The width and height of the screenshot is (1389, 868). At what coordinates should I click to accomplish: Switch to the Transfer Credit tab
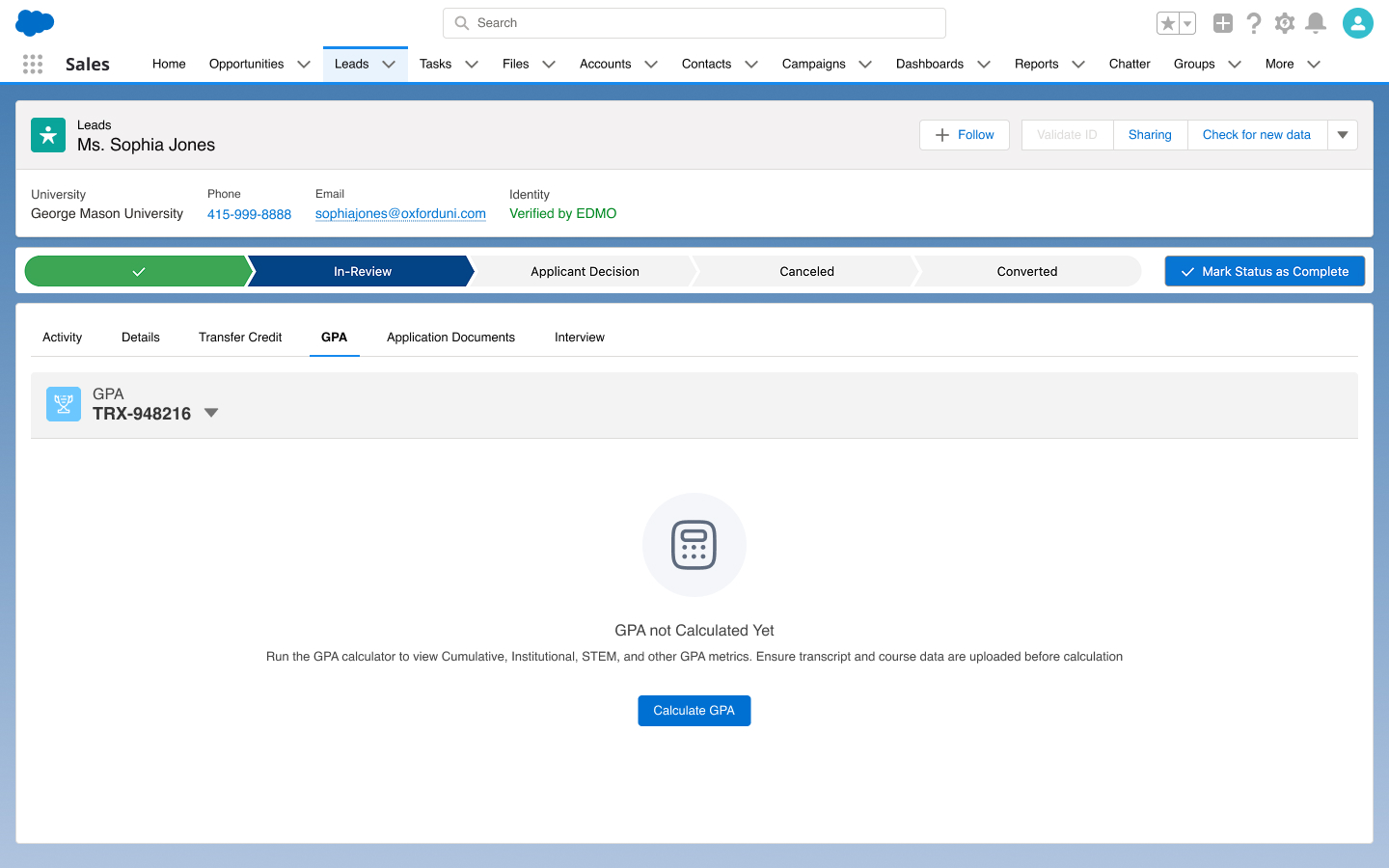pos(239,337)
